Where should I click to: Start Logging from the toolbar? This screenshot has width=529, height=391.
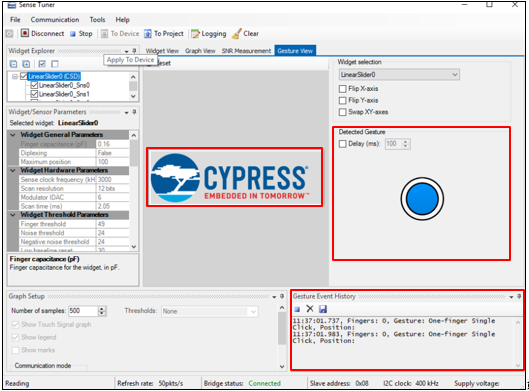209,33
